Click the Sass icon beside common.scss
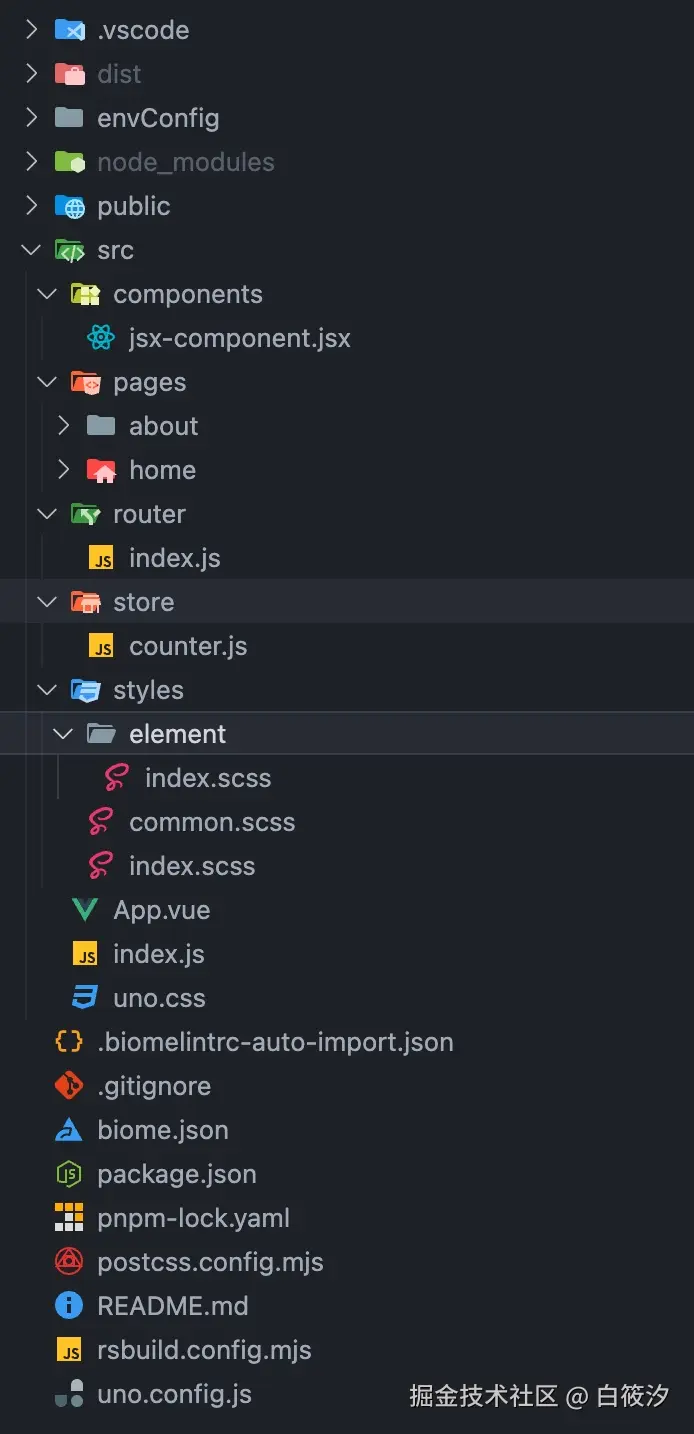Viewport: 694px width, 1434px height. click(101, 822)
